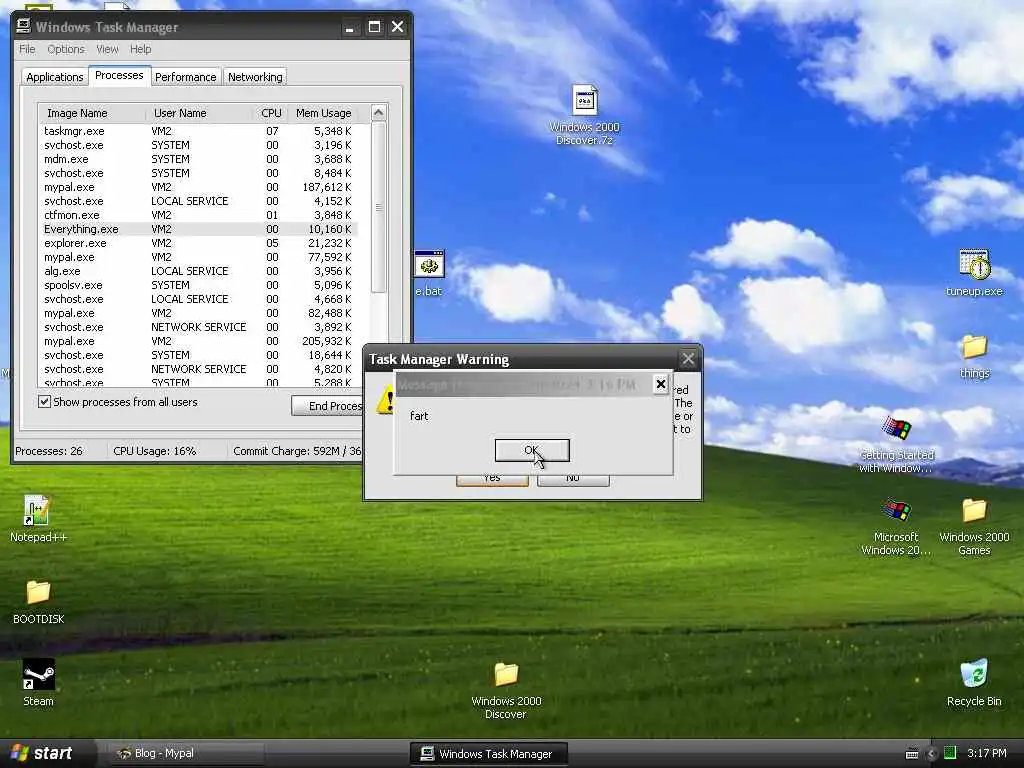Click the process list scrollbar thumb
The width and height of the screenshot is (1024, 768).
click(379, 208)
